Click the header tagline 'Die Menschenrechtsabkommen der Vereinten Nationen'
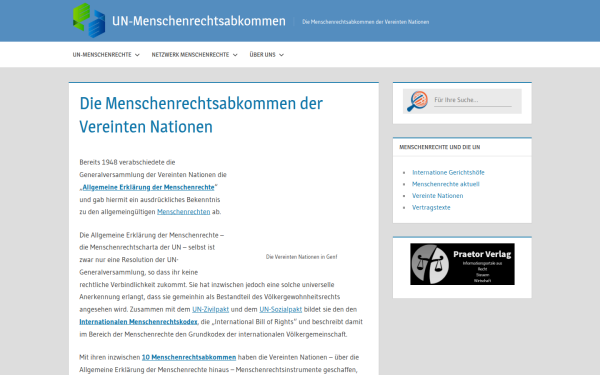Screen dimensions: 600x375 365,22
